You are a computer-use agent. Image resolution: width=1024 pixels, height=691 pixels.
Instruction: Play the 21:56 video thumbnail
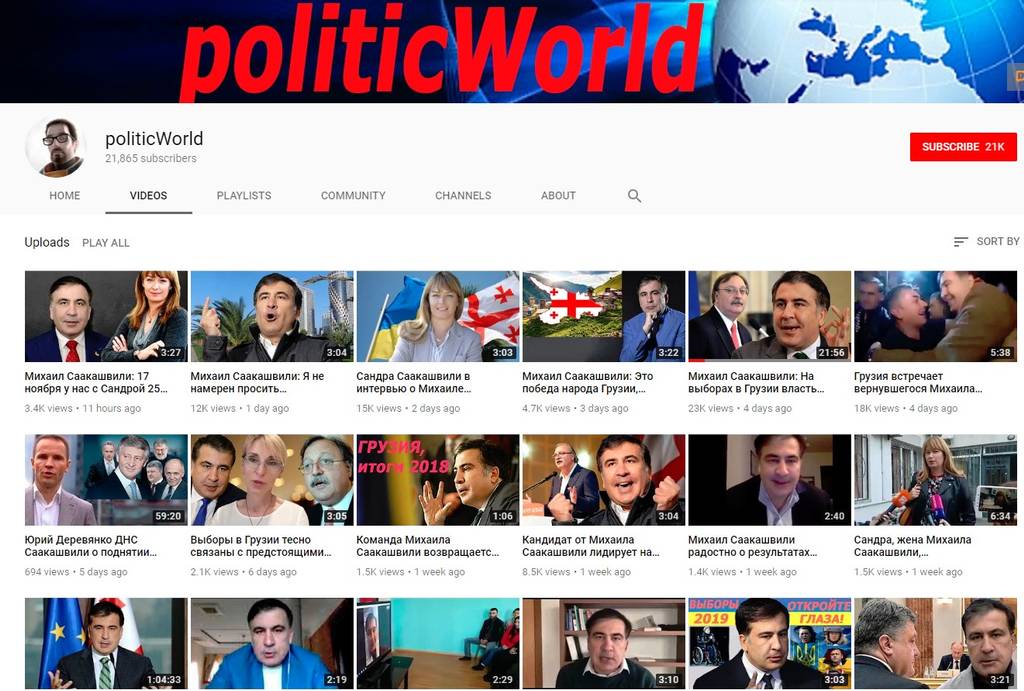tap(769, 316)
